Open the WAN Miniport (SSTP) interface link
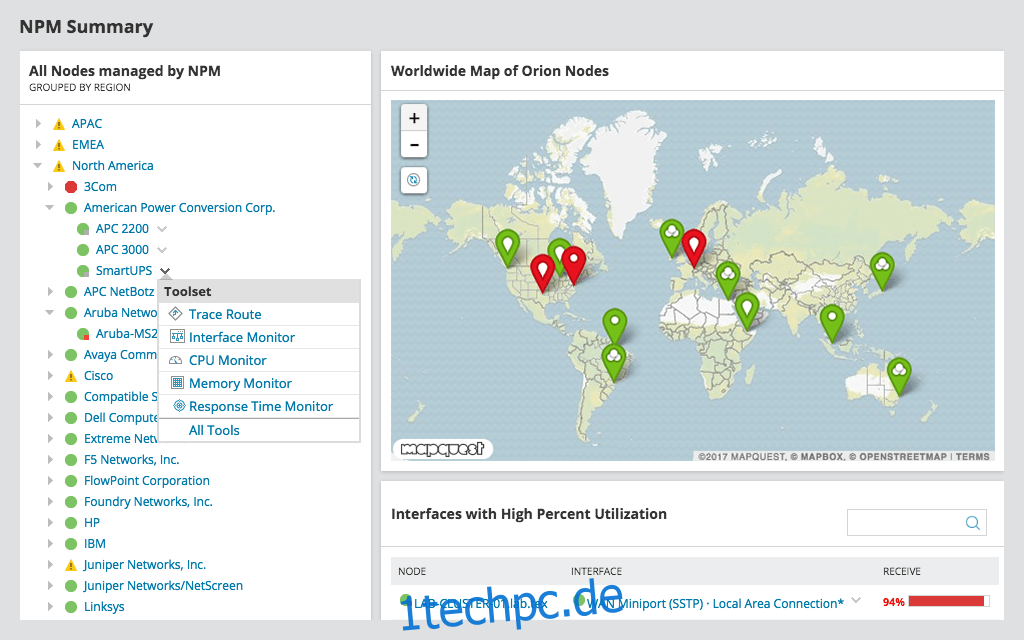1024x640 pixels. coord(715,603)
